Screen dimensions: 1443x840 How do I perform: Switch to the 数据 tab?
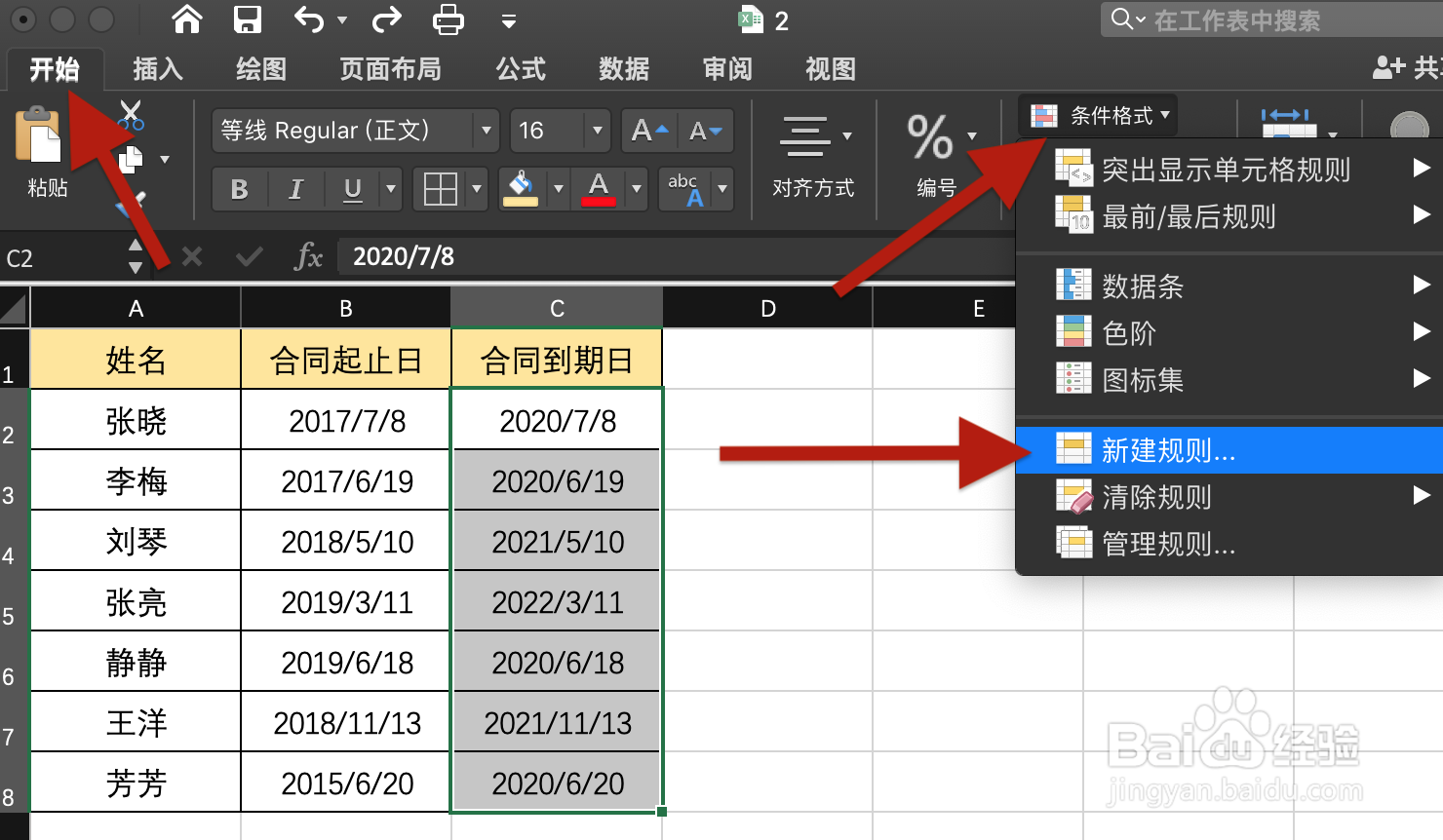[x=624, y=69]
